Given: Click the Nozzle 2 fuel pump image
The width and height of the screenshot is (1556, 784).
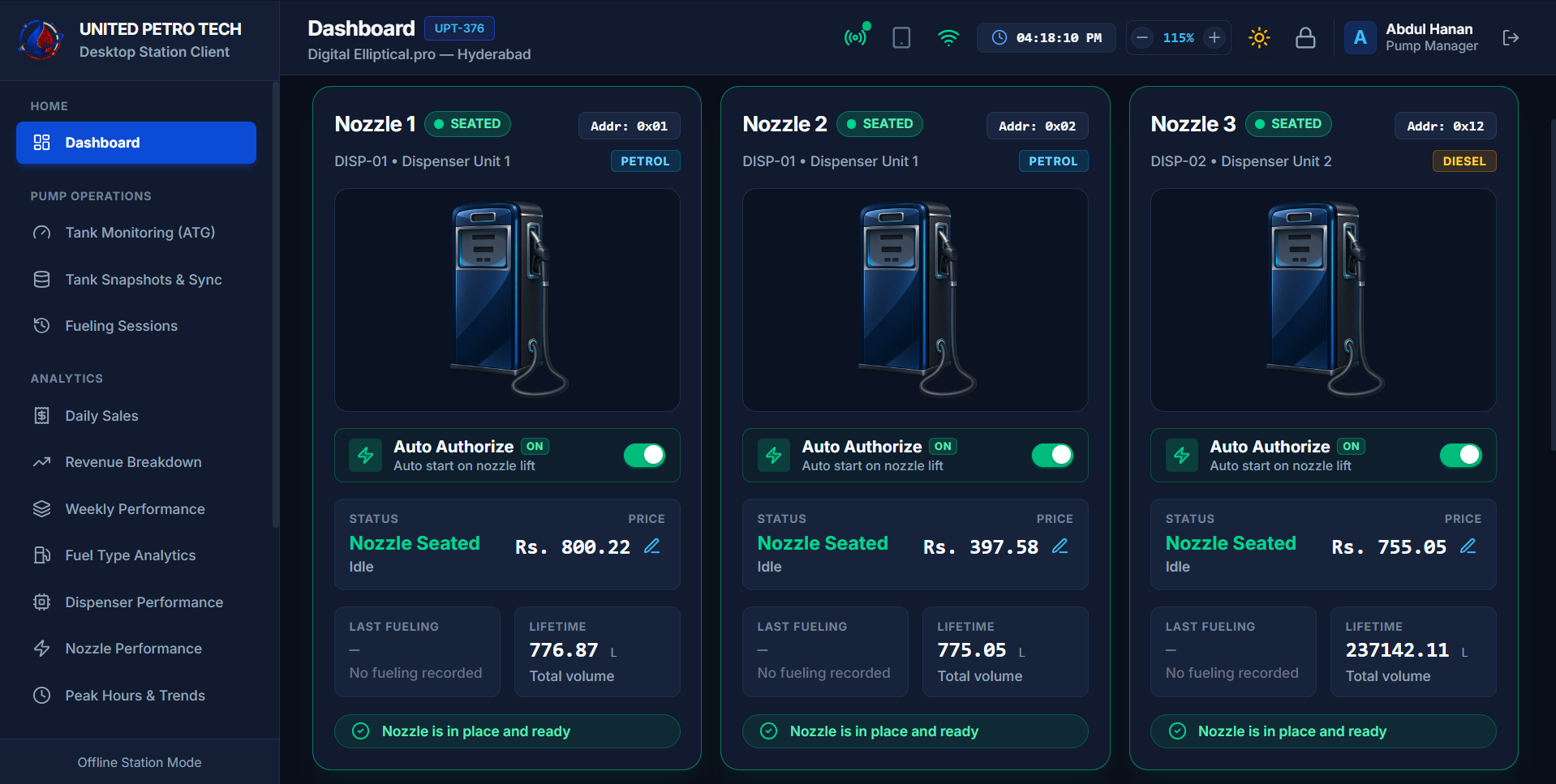Looking at the screenshot, I should (x=915, y=299).
